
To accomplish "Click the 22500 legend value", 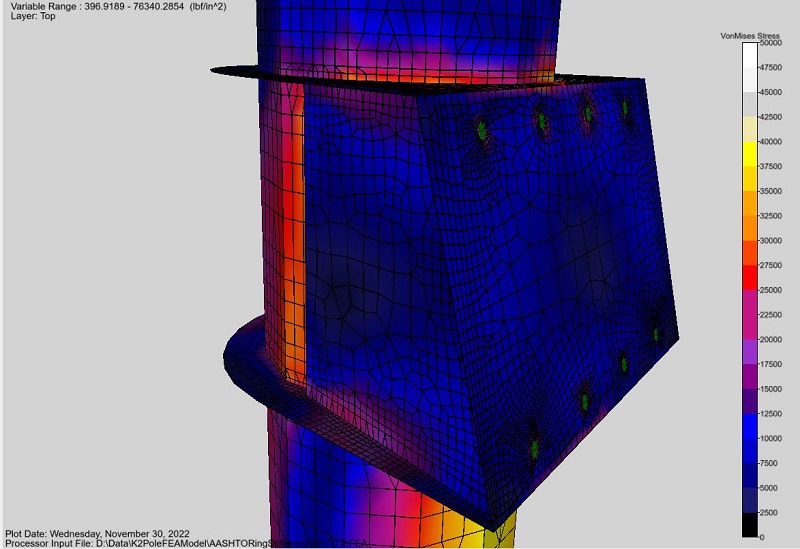I will point(770,315).
